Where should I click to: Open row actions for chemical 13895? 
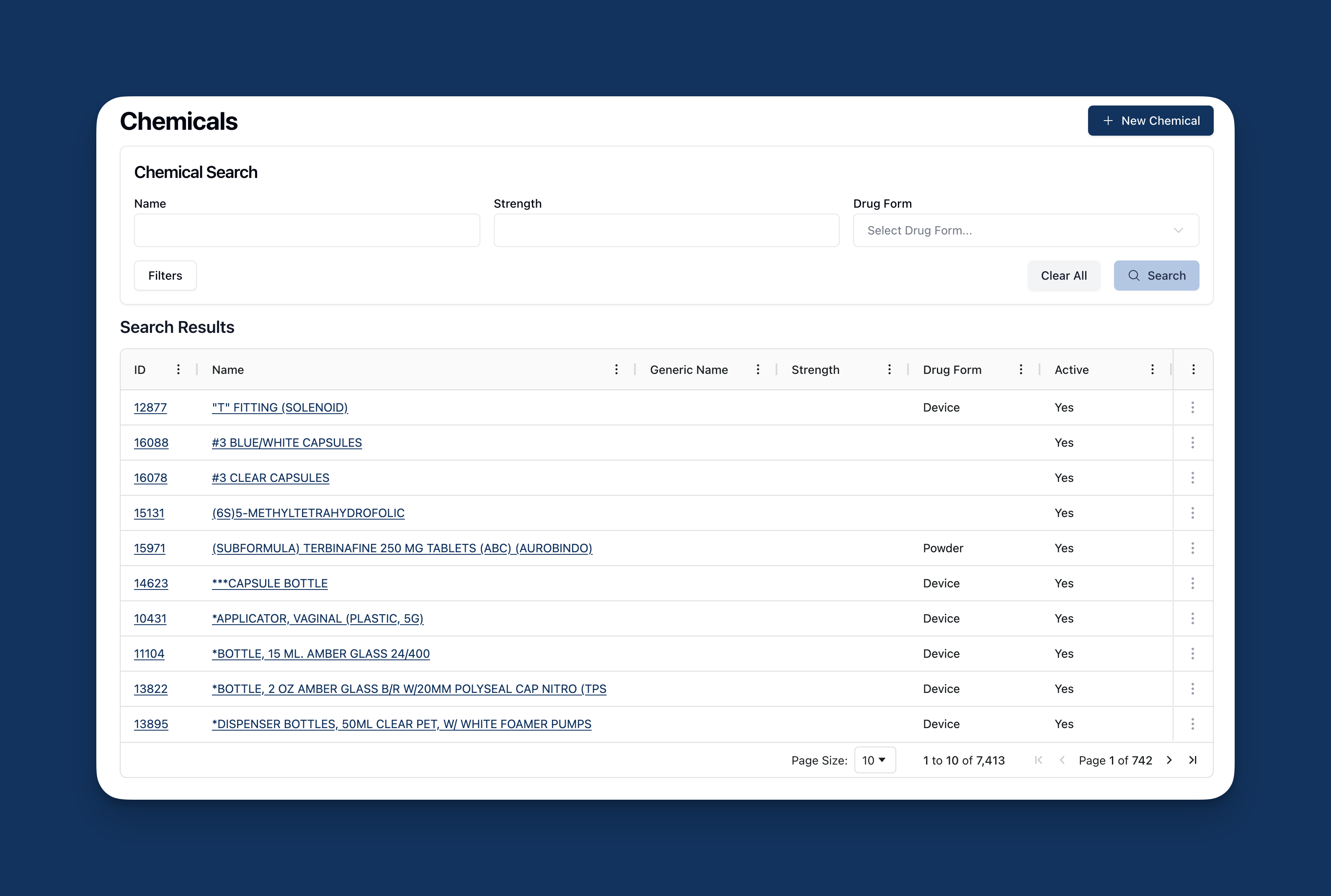coord(1193,724)
